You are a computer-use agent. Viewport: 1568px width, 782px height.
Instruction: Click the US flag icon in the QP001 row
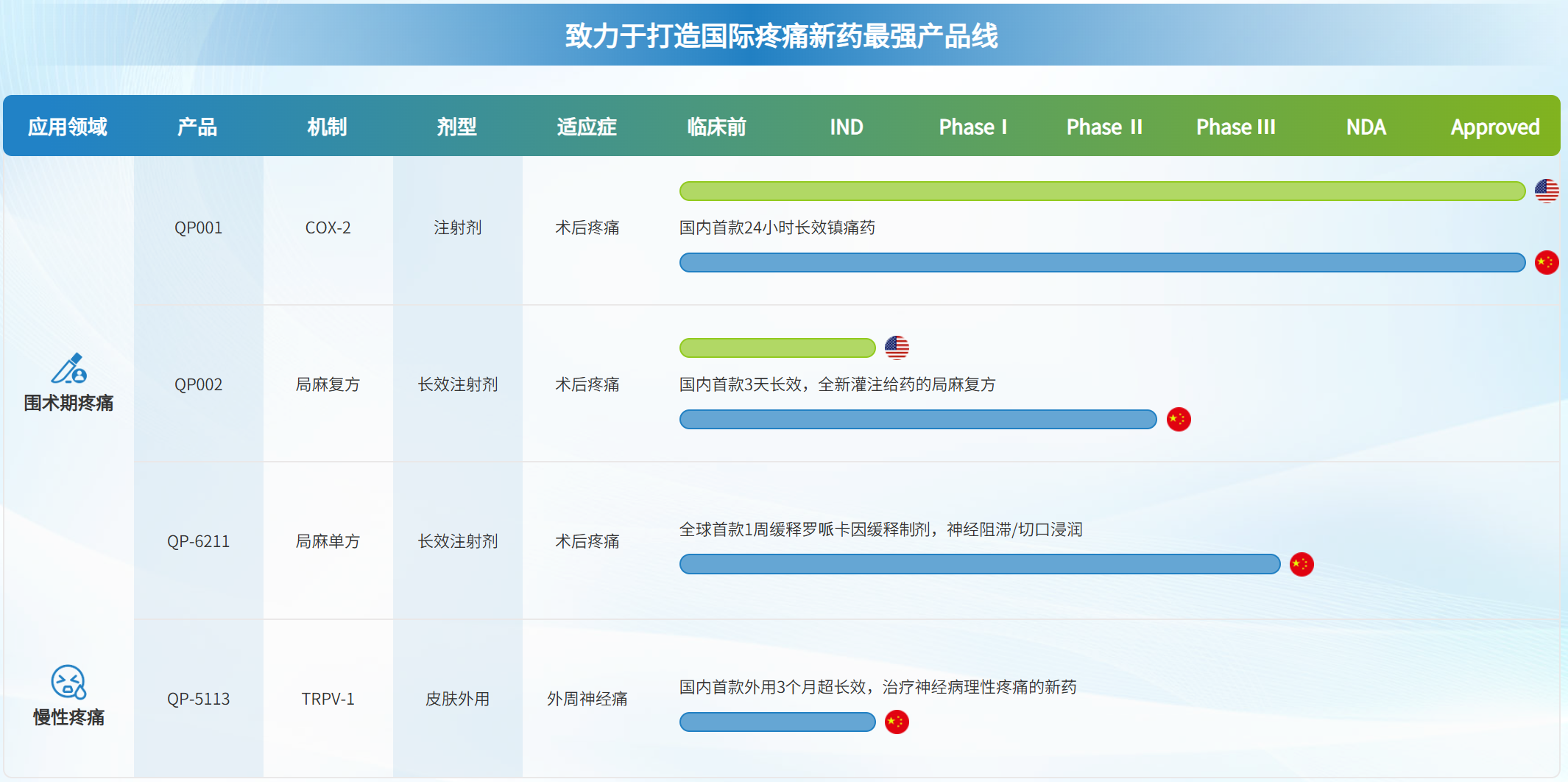1546,191
